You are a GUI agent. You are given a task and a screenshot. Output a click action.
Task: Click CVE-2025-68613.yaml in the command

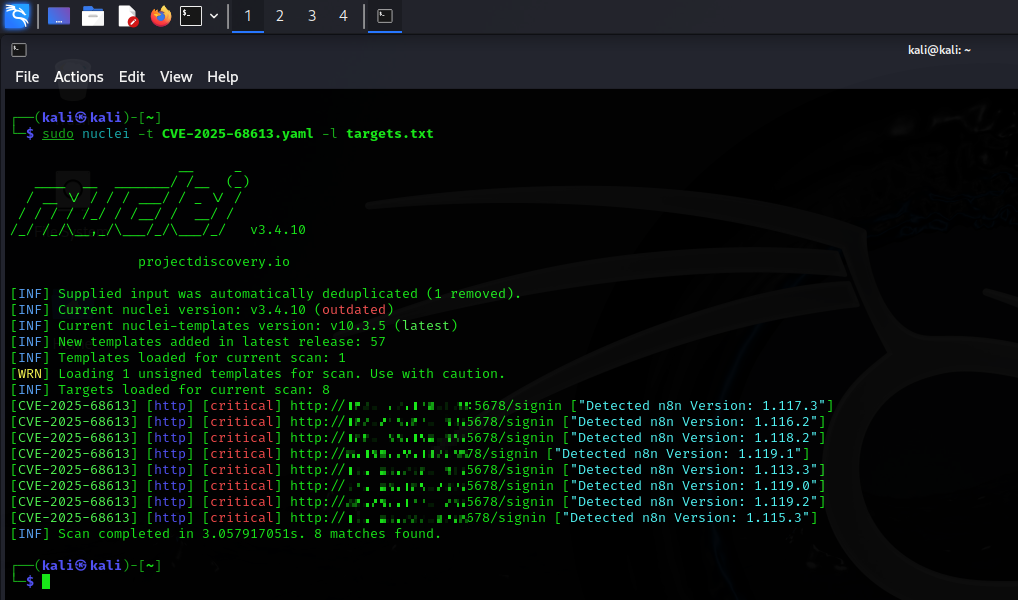[x=238, y=134]
